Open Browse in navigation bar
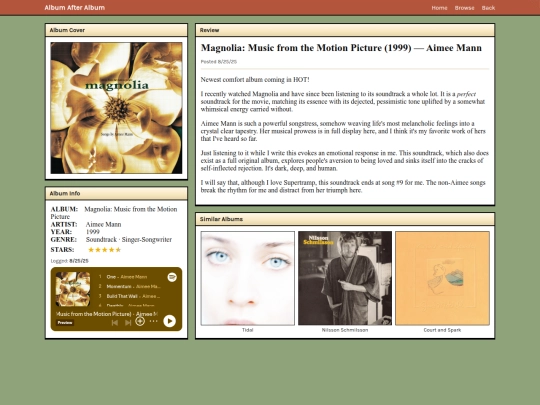The width and height of the screenshot is (540, 405). pos(464,8)
